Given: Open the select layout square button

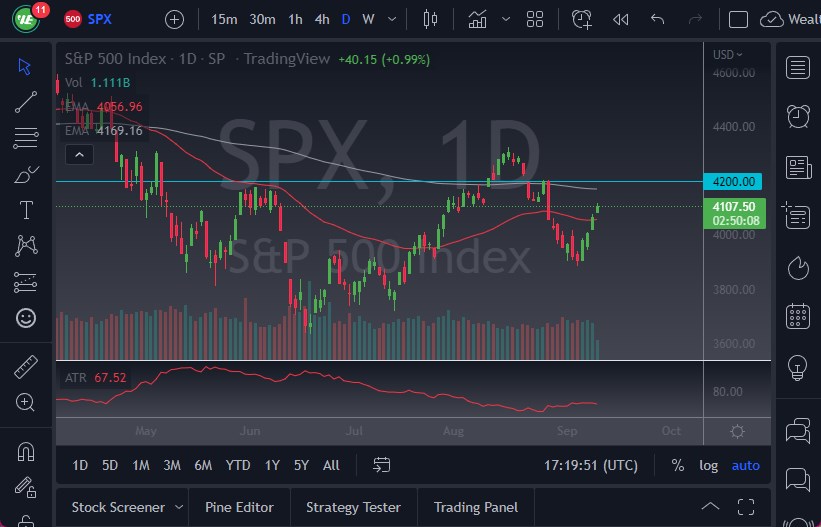Looking at the screenshot, I should tap(738, 19).
